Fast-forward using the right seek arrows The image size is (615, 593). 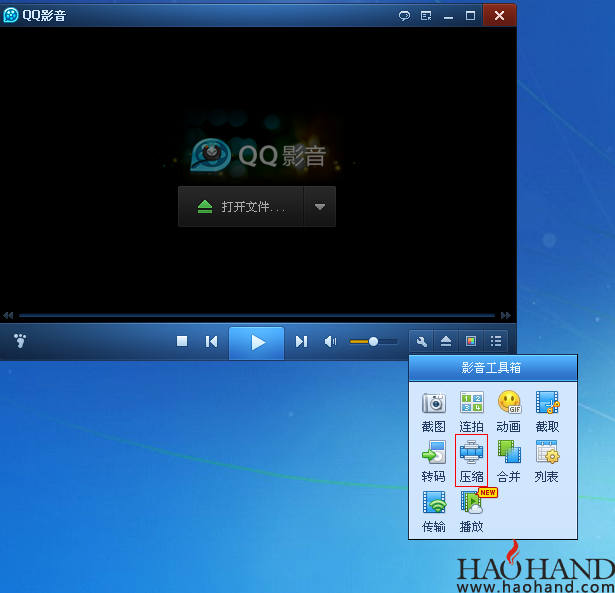(506, 315)
